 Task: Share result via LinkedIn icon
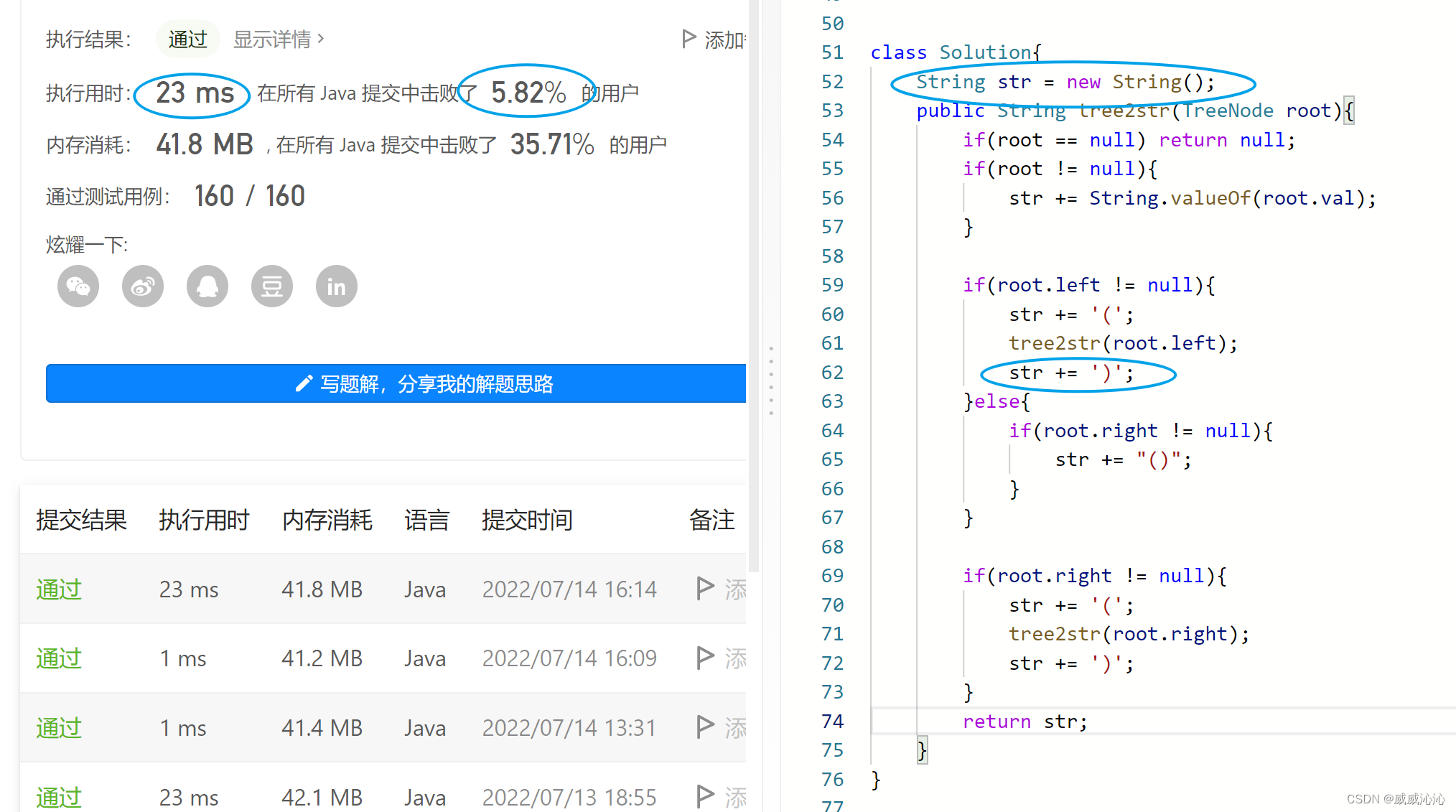coord(337,286)
